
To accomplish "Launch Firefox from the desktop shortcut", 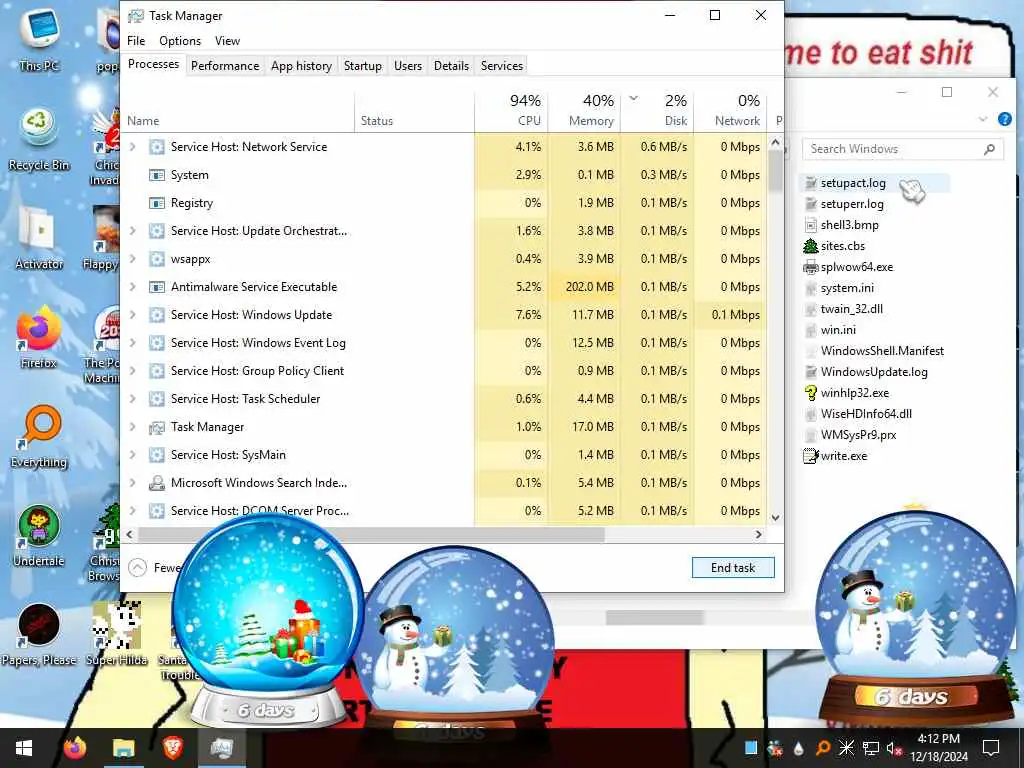I will tap(38, 338).
